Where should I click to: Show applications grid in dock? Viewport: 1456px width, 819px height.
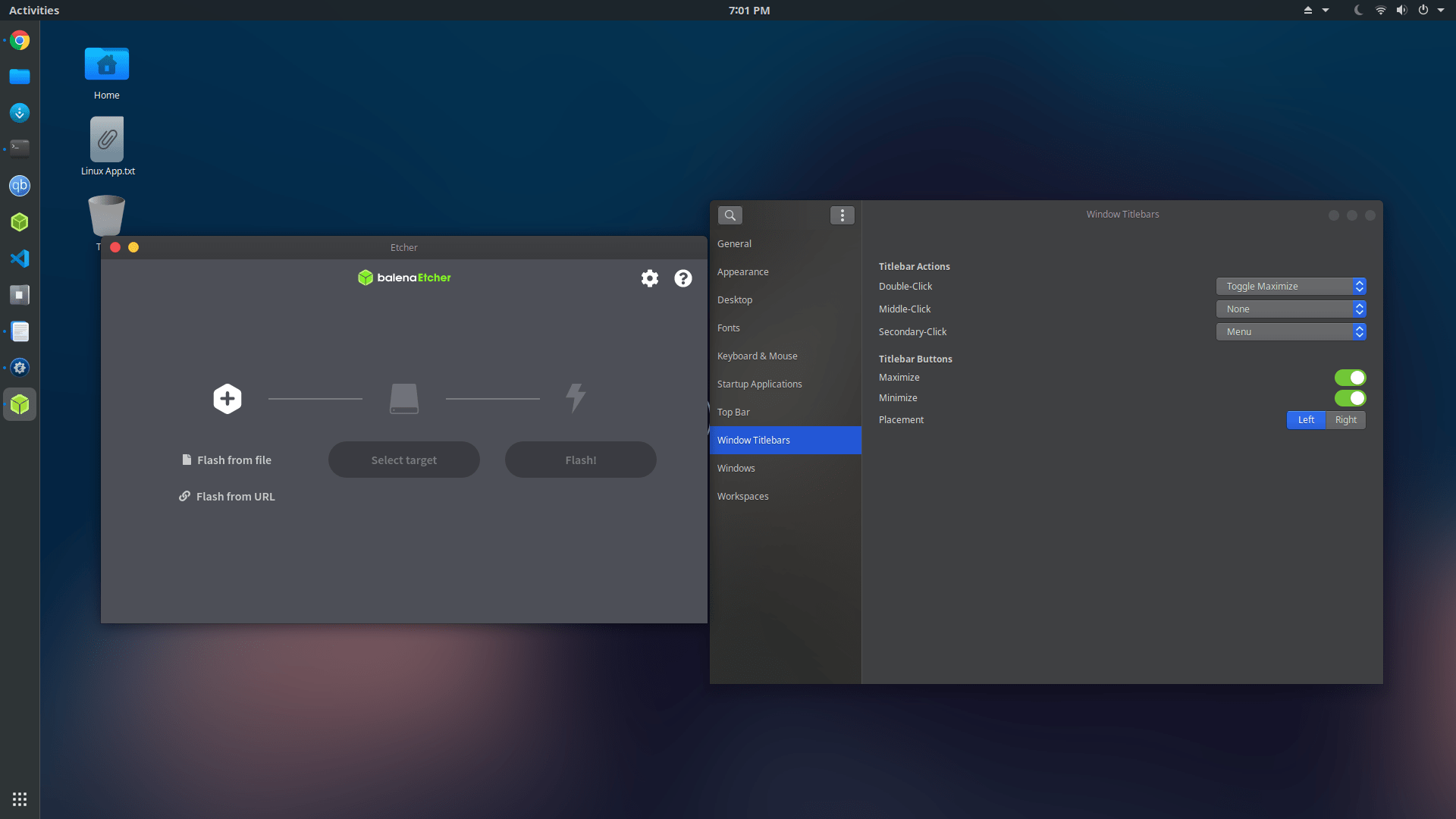pos(20,799)
